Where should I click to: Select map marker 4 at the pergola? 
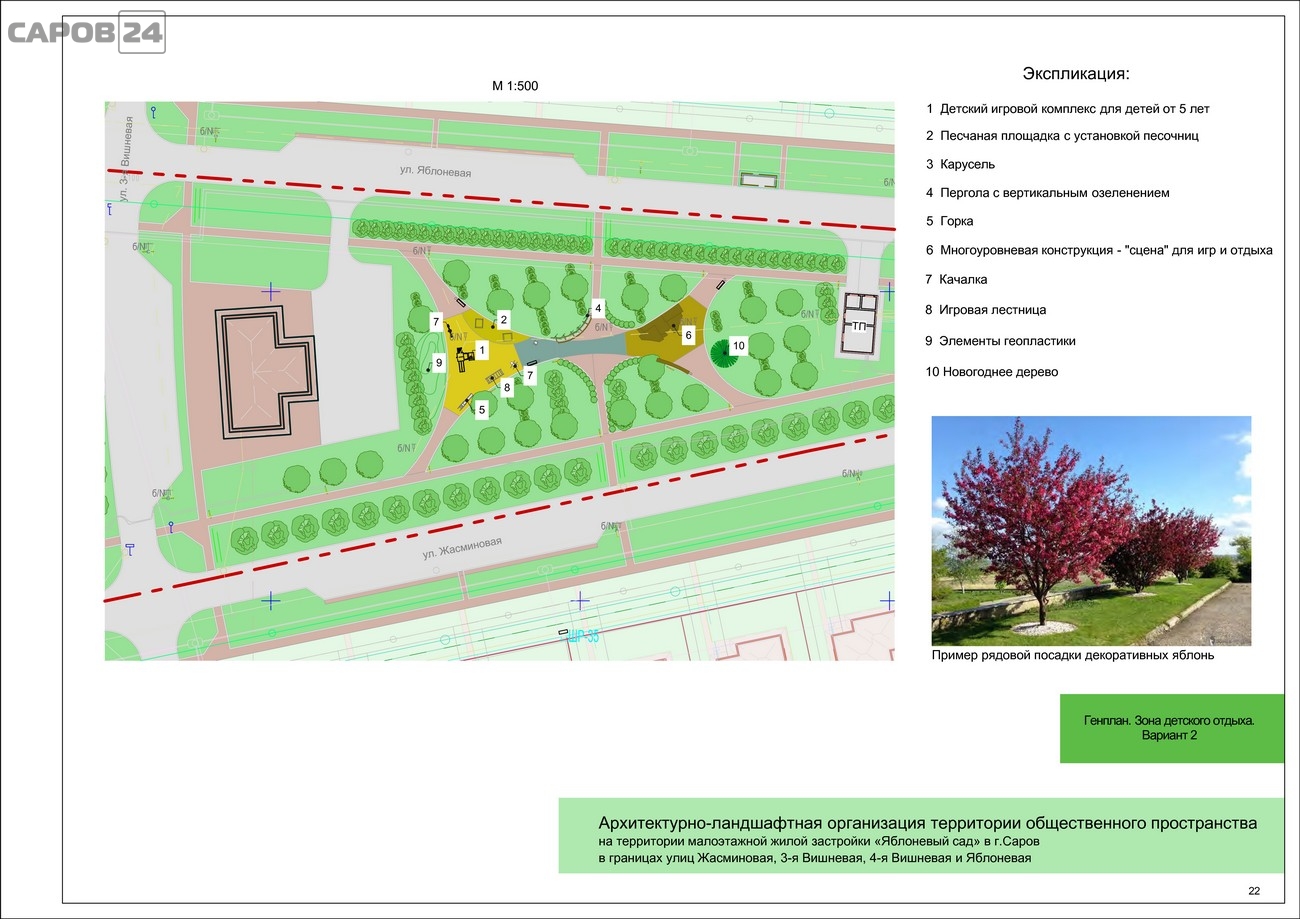coord(598,307)
